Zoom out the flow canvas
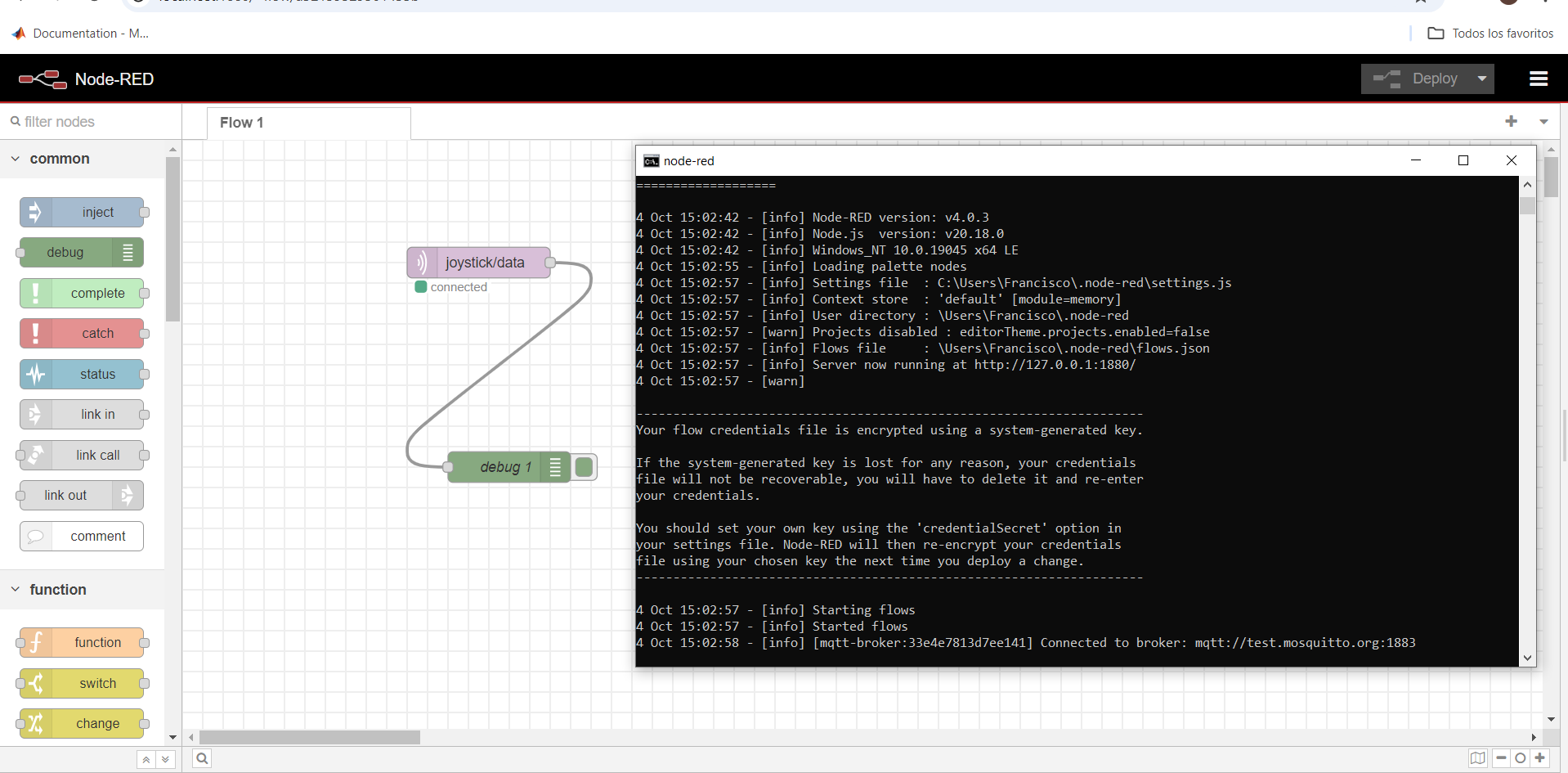 tap(1501, 758)
